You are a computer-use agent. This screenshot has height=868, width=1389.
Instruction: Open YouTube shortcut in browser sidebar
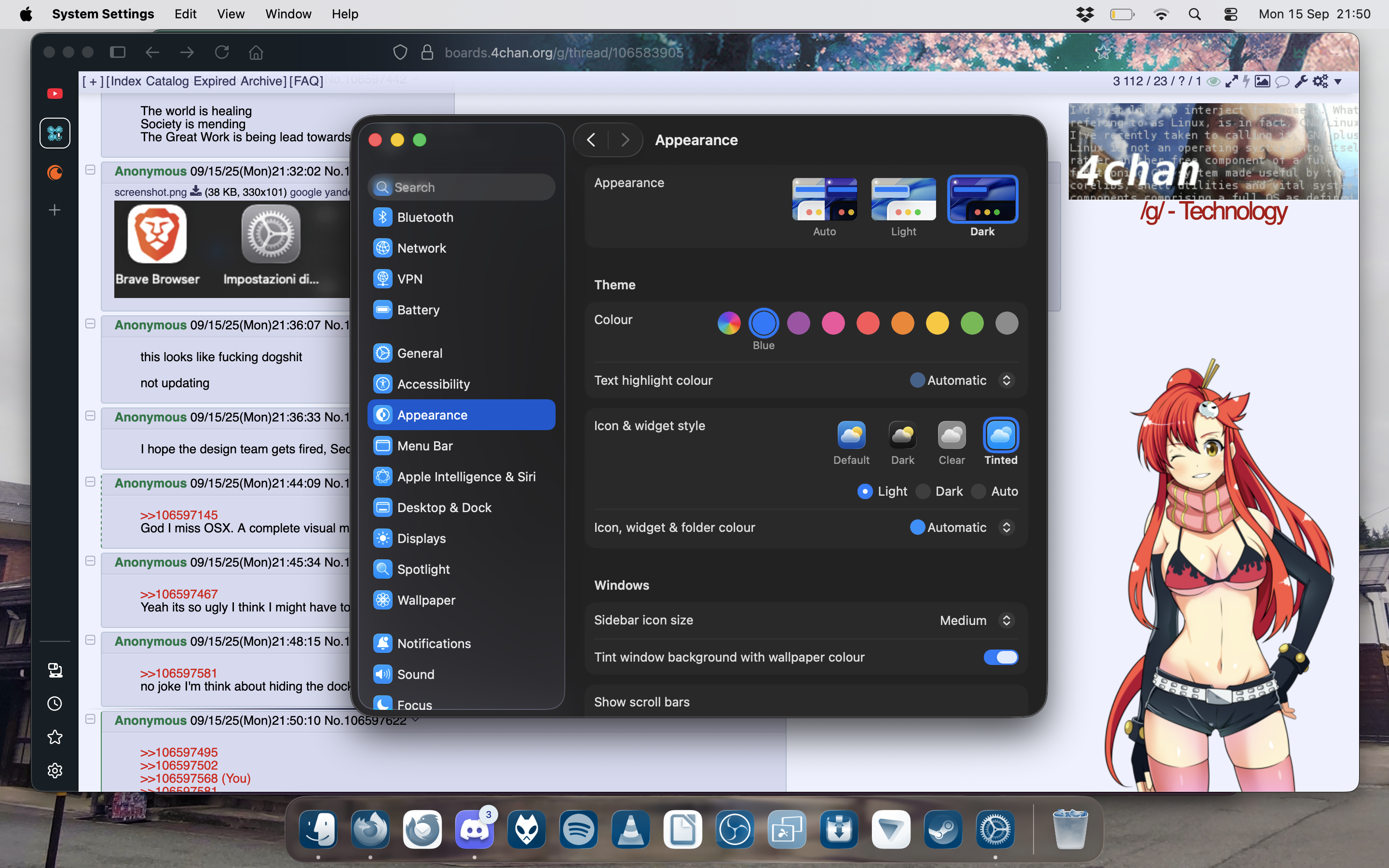point(55,94)
